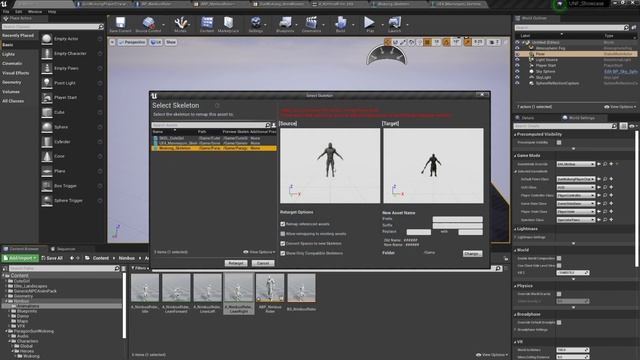Toggle Allow remapping to existing assets checkbox
The height and width of the screenshot is (360, 640).
pos(282,234)
